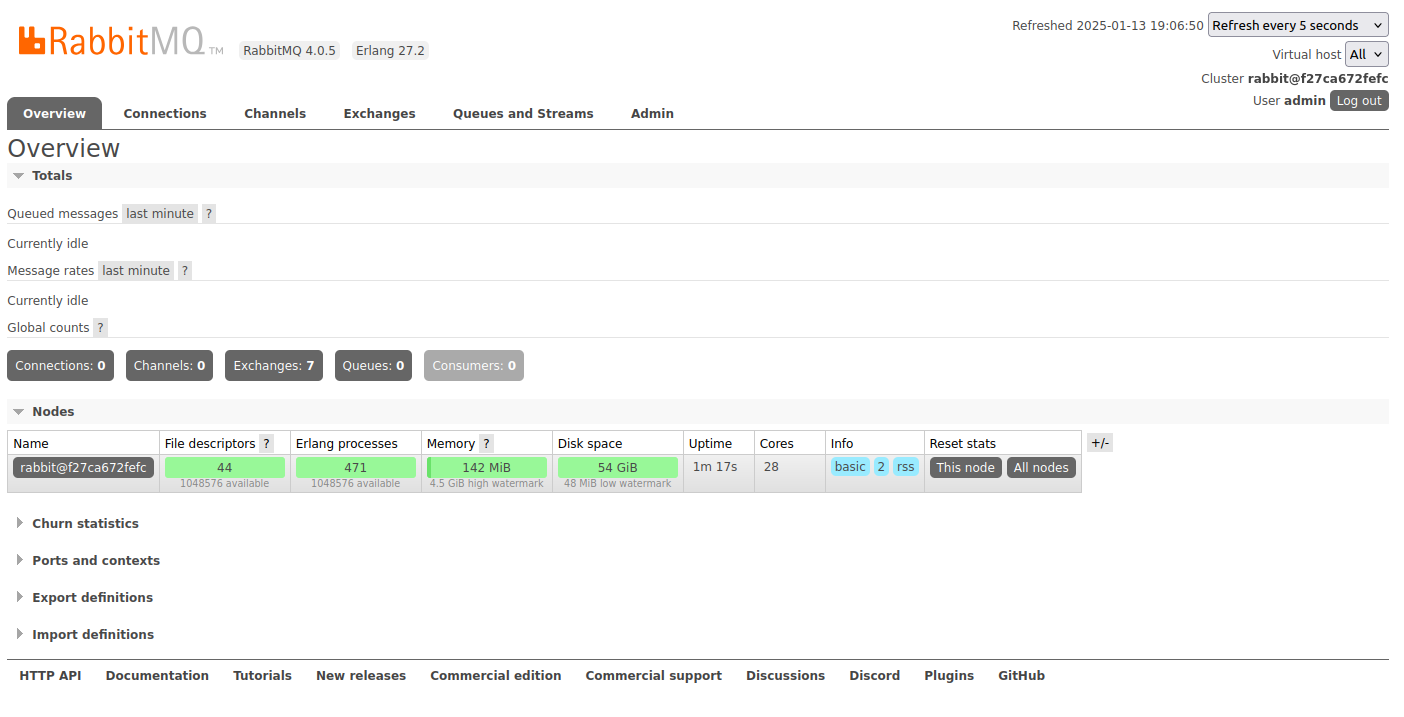Click the info tag labeled 2

(881, 467)
